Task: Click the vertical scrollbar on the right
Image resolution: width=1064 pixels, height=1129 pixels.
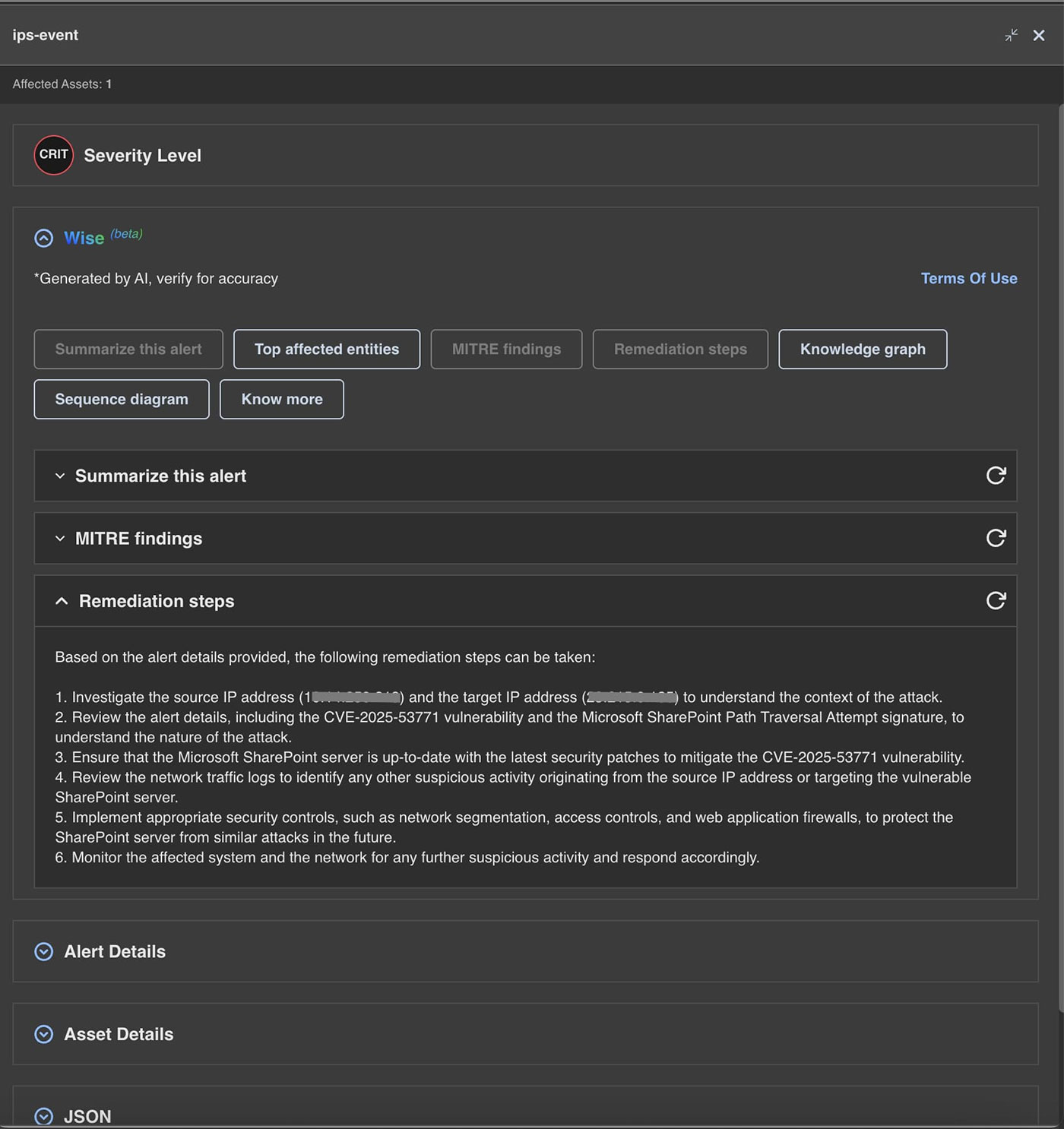Action: click(x=1061, y=558)
